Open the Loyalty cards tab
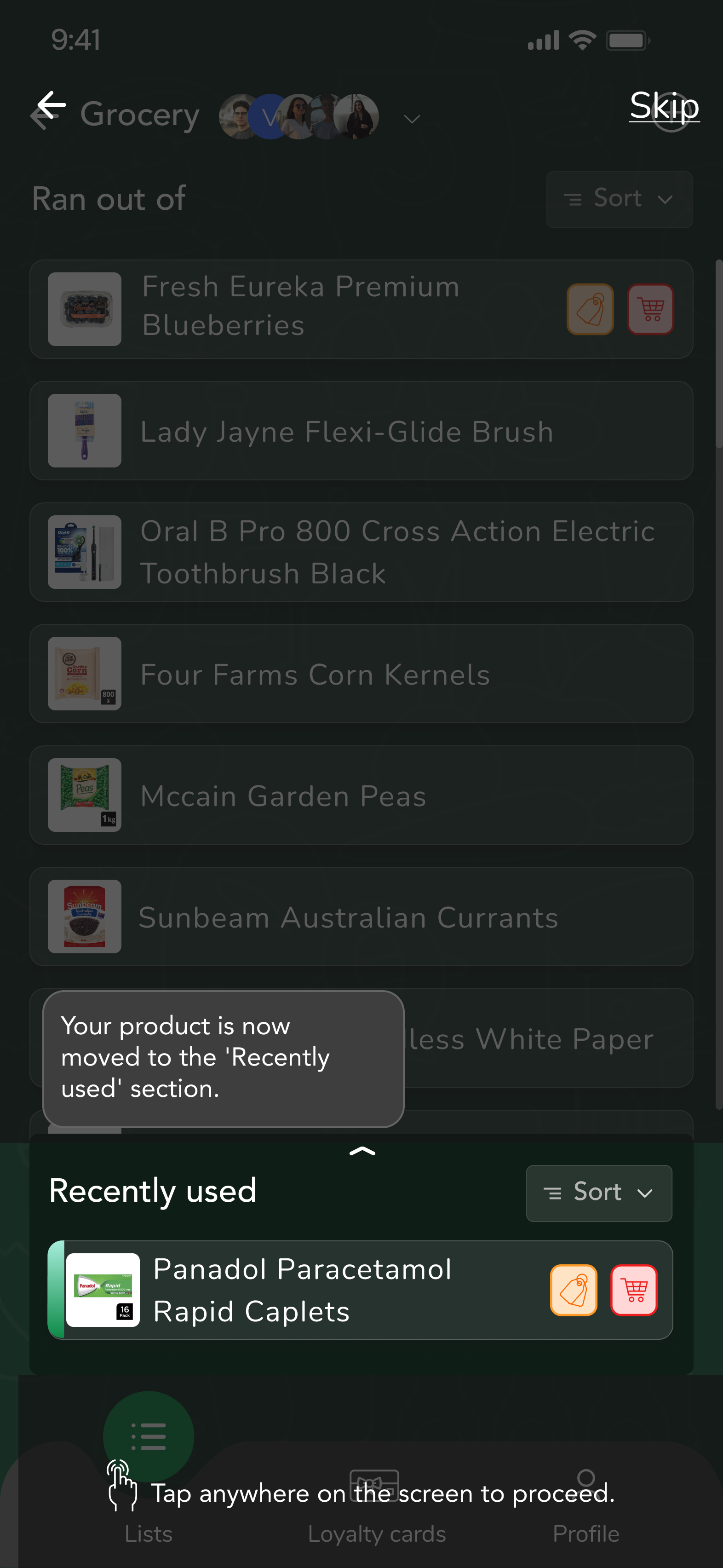 [376, 1504]
